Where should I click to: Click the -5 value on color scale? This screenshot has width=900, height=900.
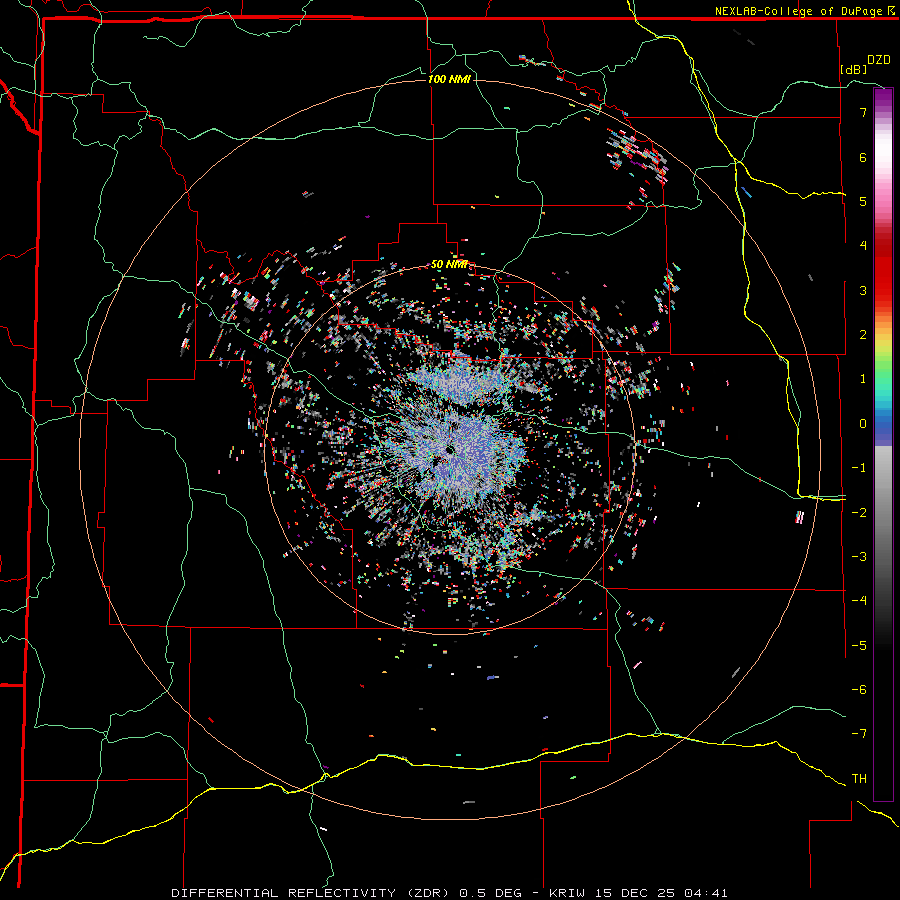click(859, 646)
